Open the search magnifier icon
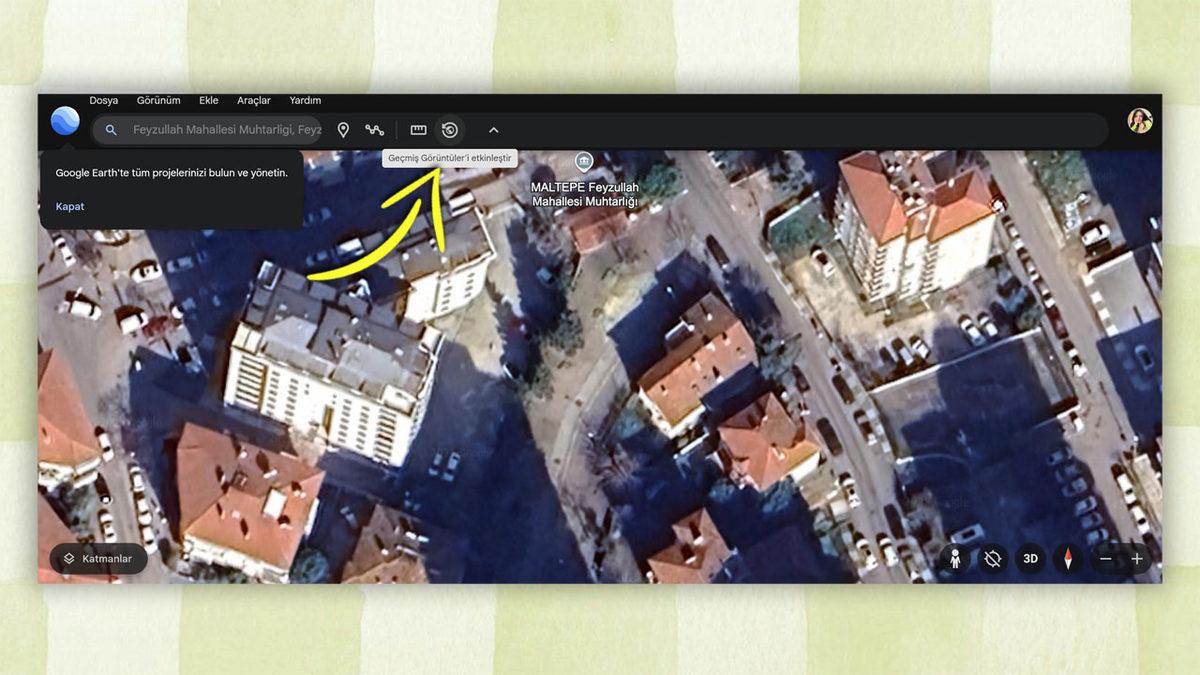 (110, 130)
